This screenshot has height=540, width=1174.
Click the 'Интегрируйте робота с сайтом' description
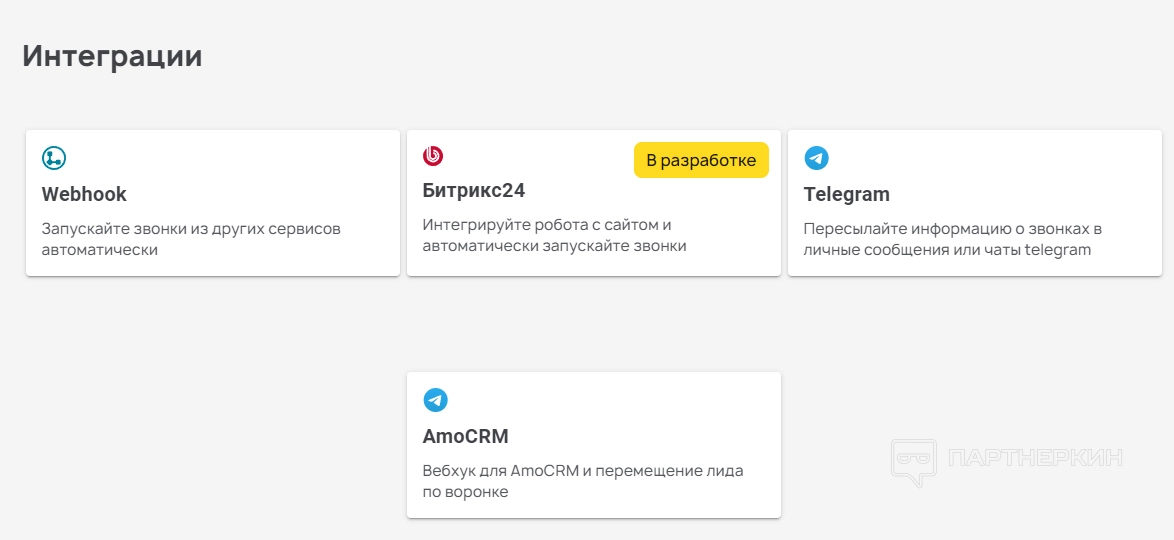click(x=546, y=225)
